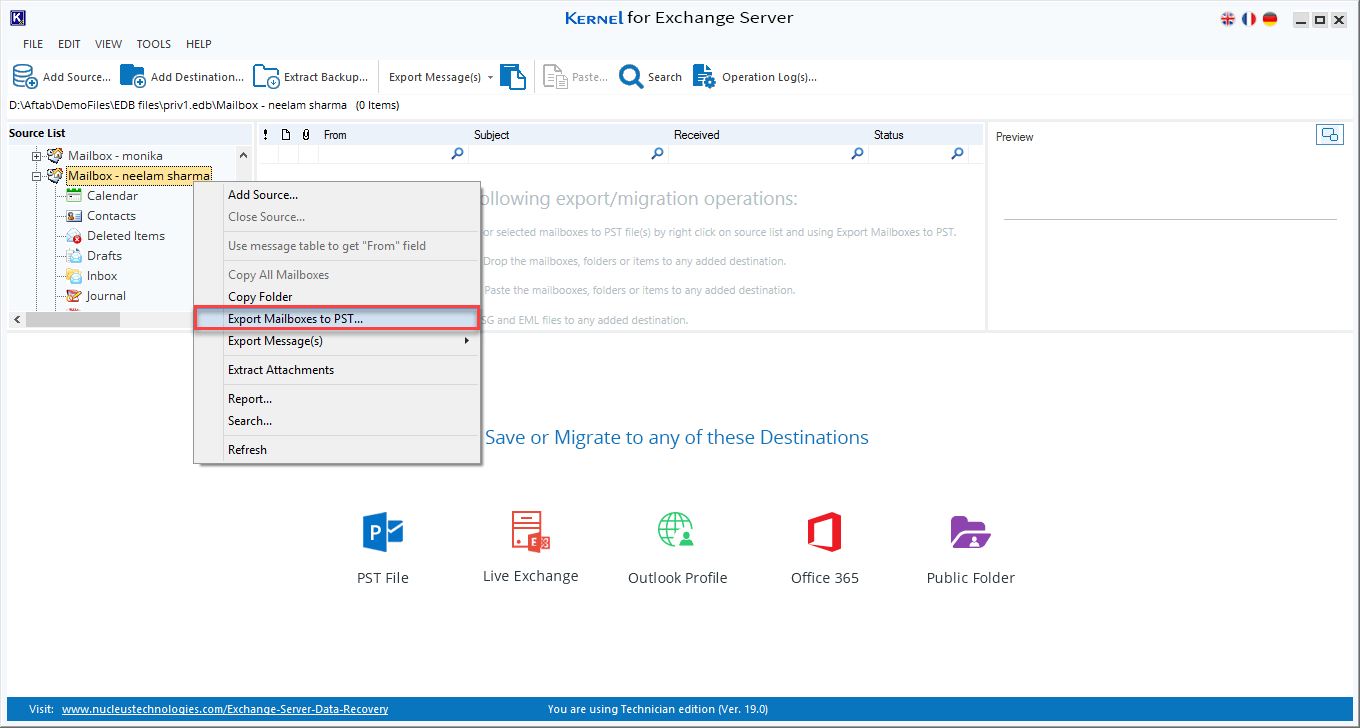Click the importance (!) column header icon
Image resolution: width=1360 pixels, height=728 pixels.
[266, 135]
